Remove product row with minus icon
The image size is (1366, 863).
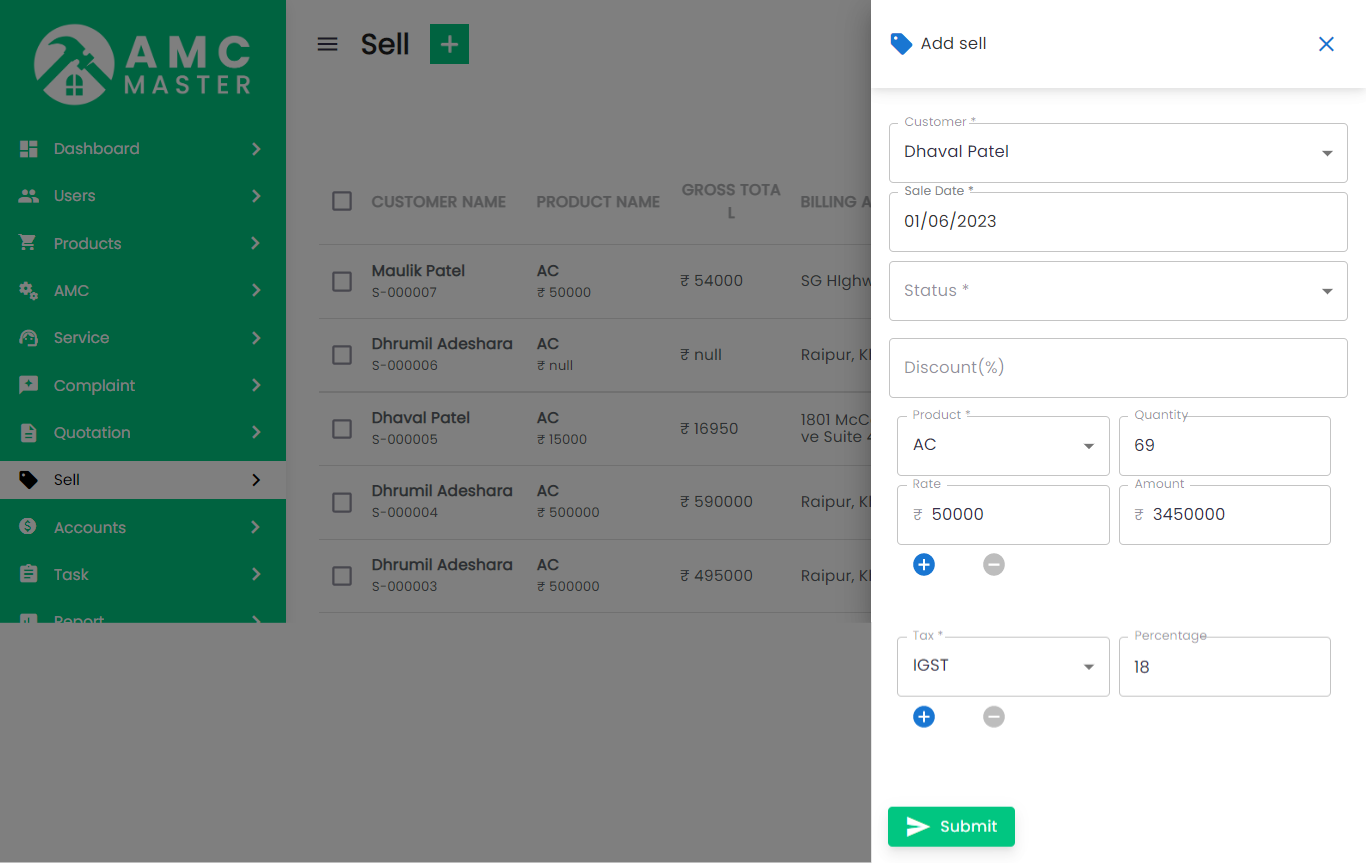coord(993,565)
